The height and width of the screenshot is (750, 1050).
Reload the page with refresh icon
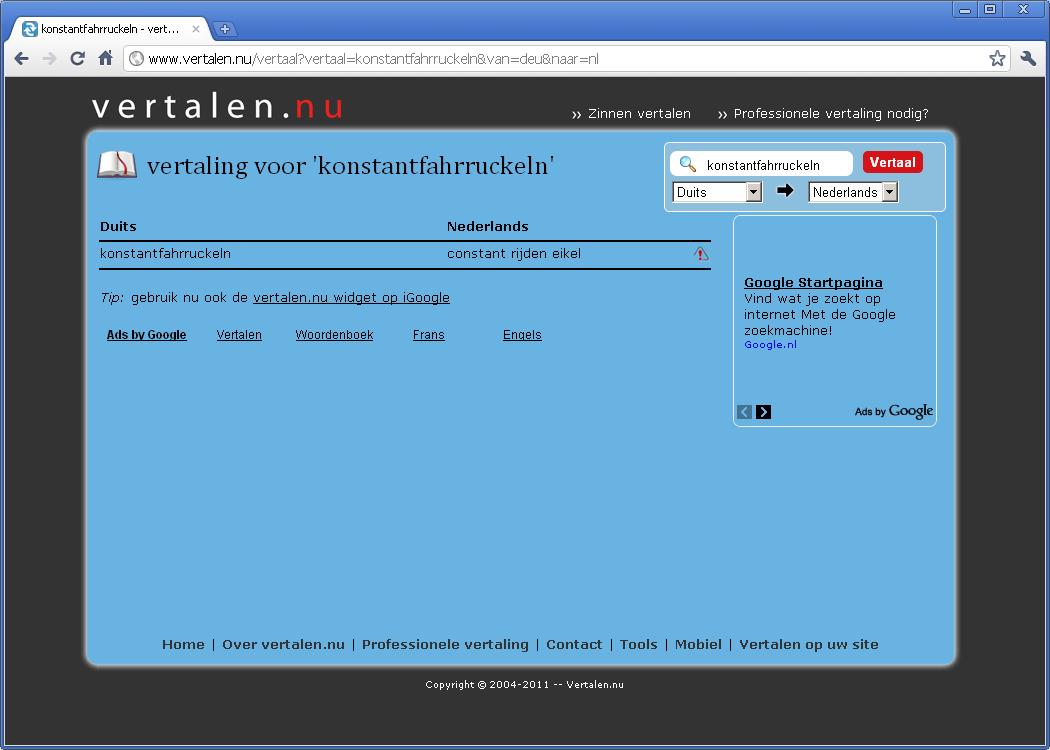click(x=77, y=59)
